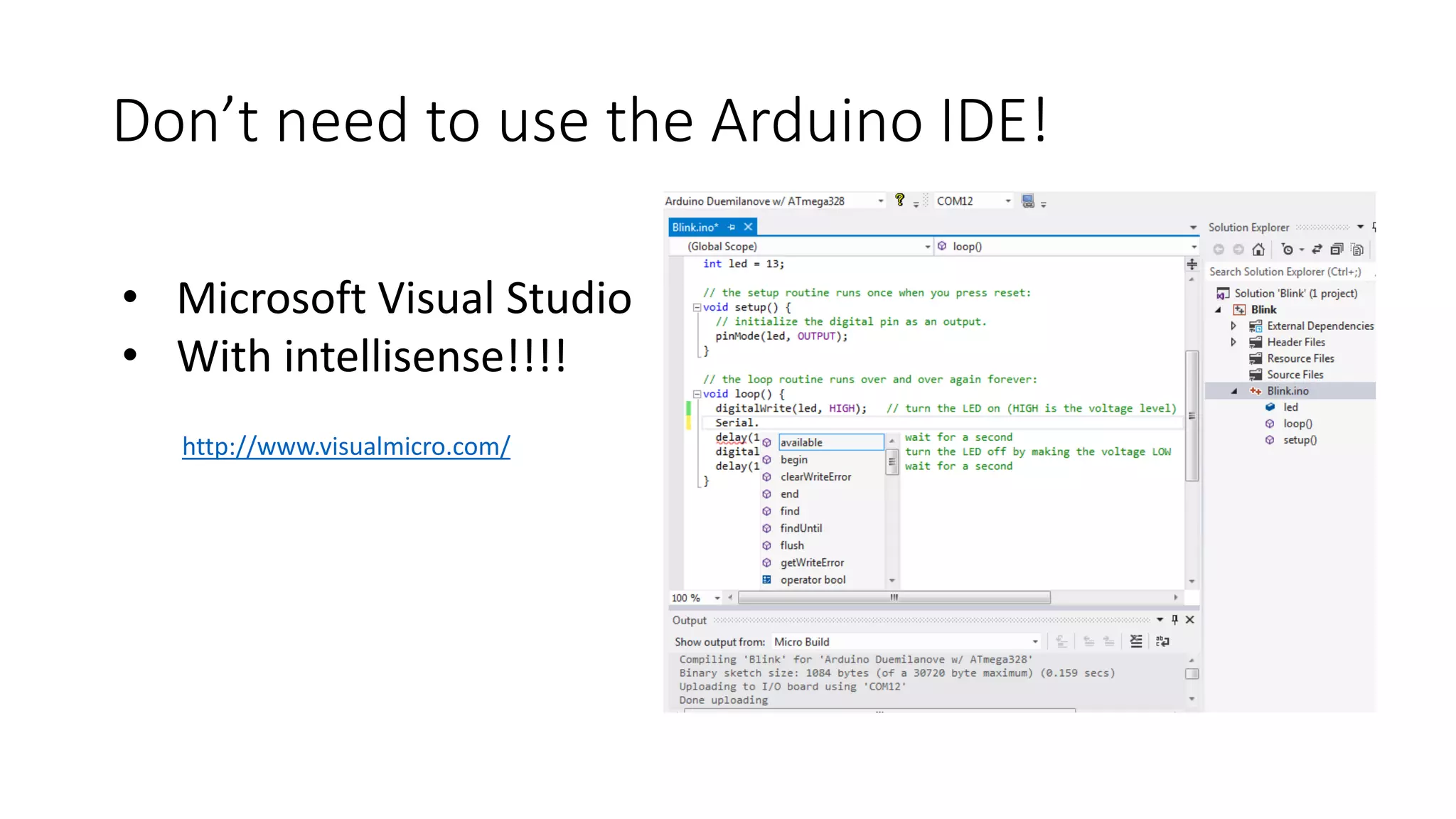
Task: Open the visualmicro.com hyperlink
Action: tap(346, 446)
